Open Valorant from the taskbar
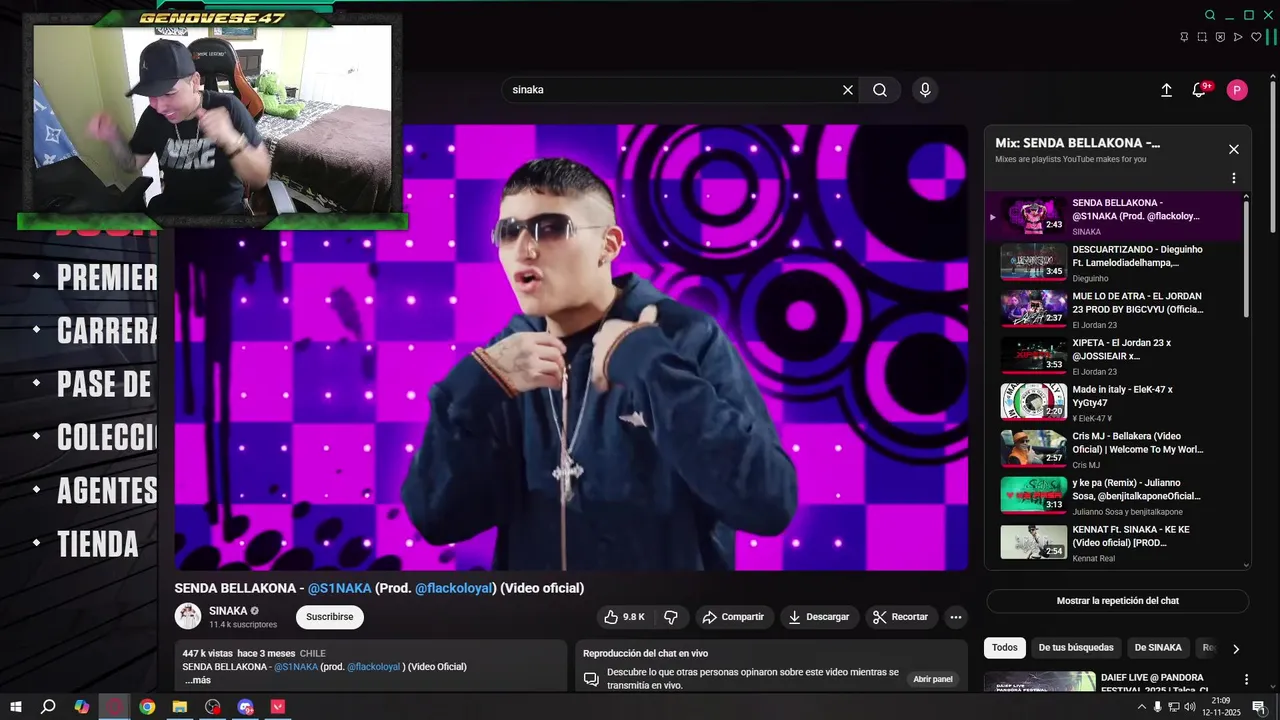The width and height of the screenshot is (1280, 720). [278, 707]
